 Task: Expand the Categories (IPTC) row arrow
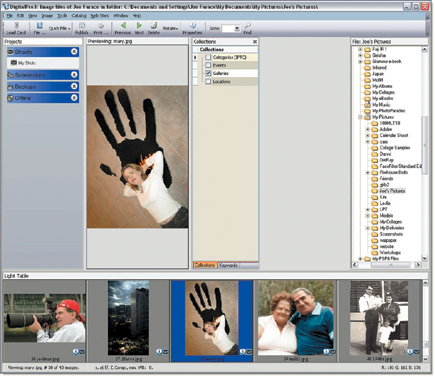196,57
